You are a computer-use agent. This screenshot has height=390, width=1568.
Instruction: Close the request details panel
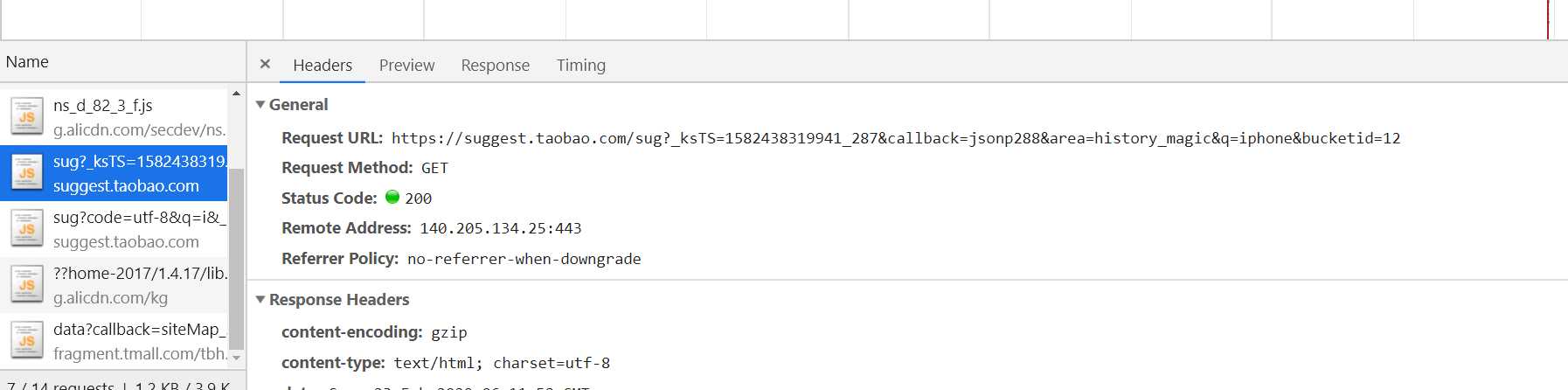tap(265, 64)
